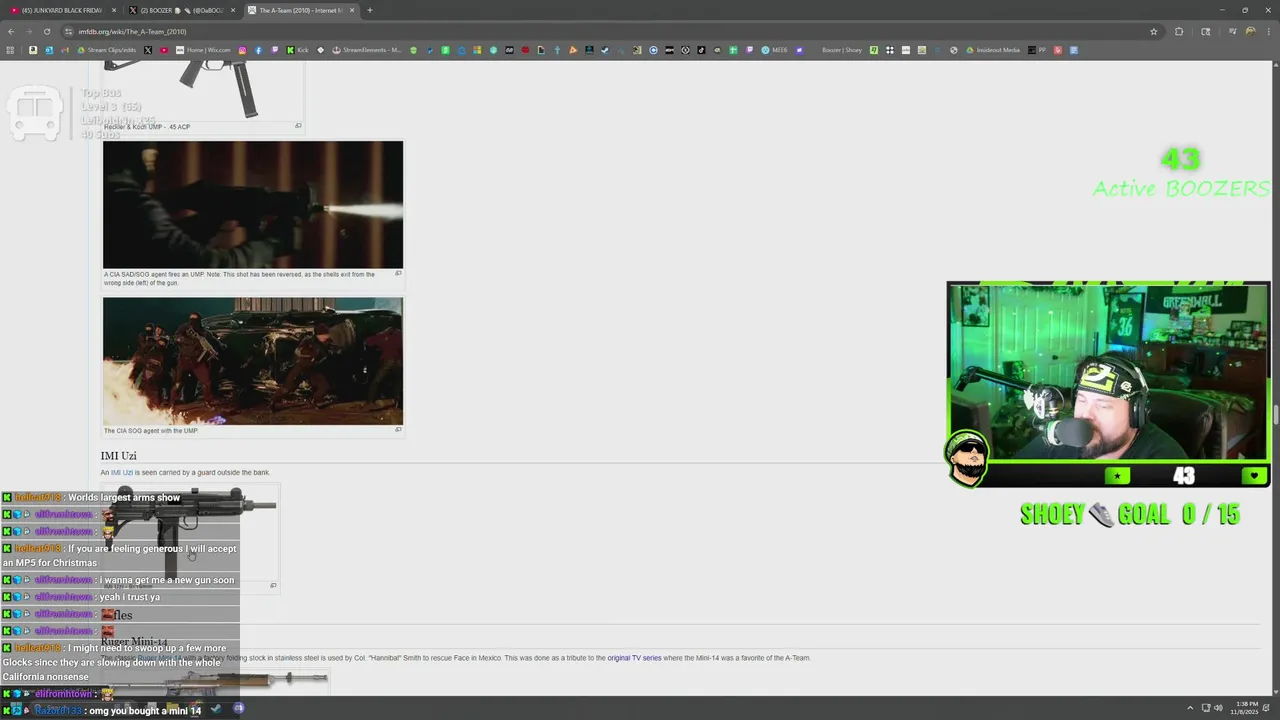Open the Chrome three-dot menu
The image size is (1280, 720).
click(x=1268, y=31)
